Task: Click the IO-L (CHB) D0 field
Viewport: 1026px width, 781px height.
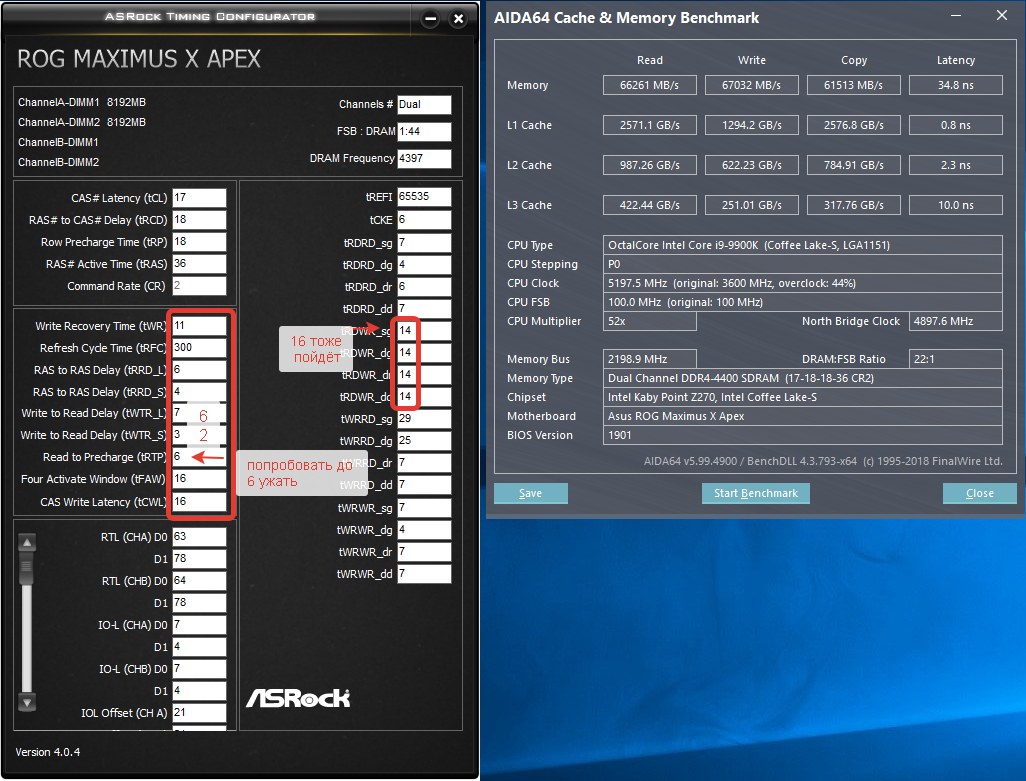Action: pos(200,669)
